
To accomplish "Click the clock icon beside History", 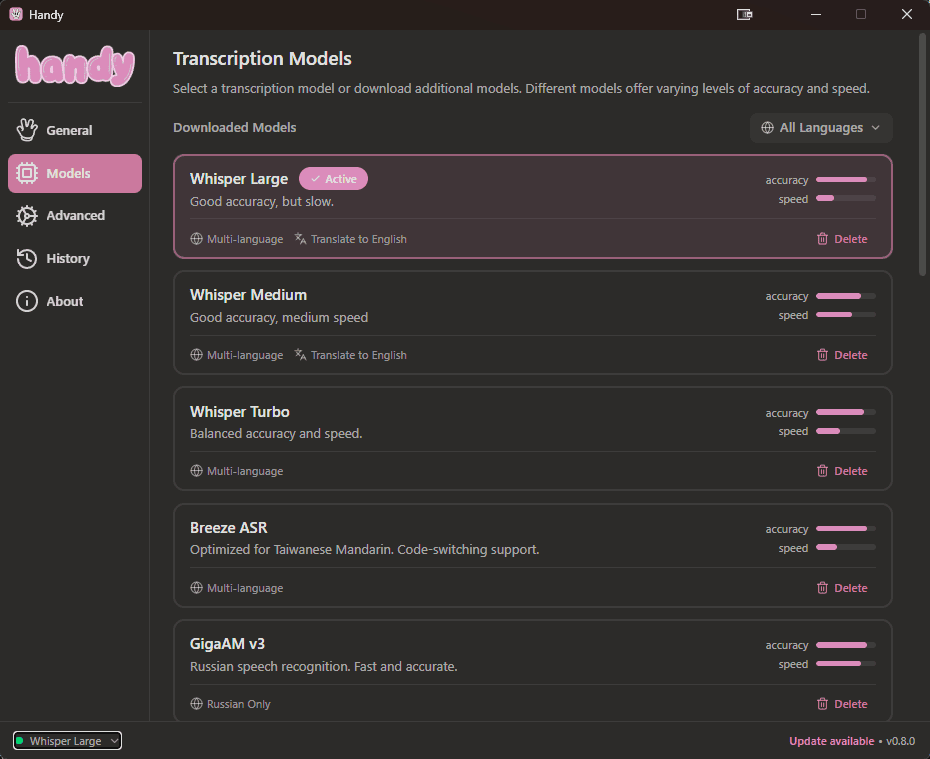I will [x=27, y=258].
